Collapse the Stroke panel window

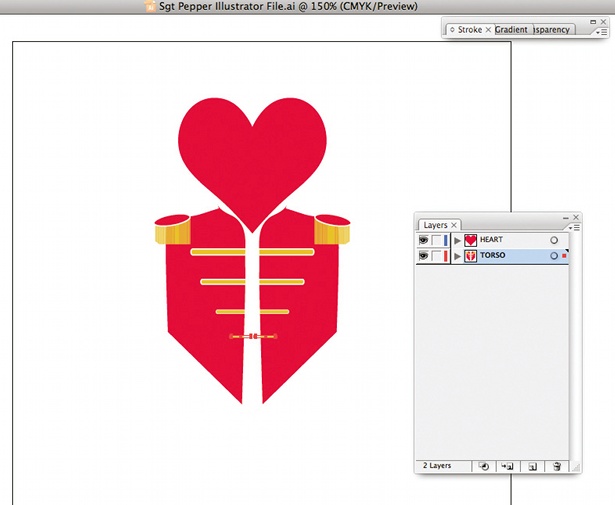(x=593, y=22)
